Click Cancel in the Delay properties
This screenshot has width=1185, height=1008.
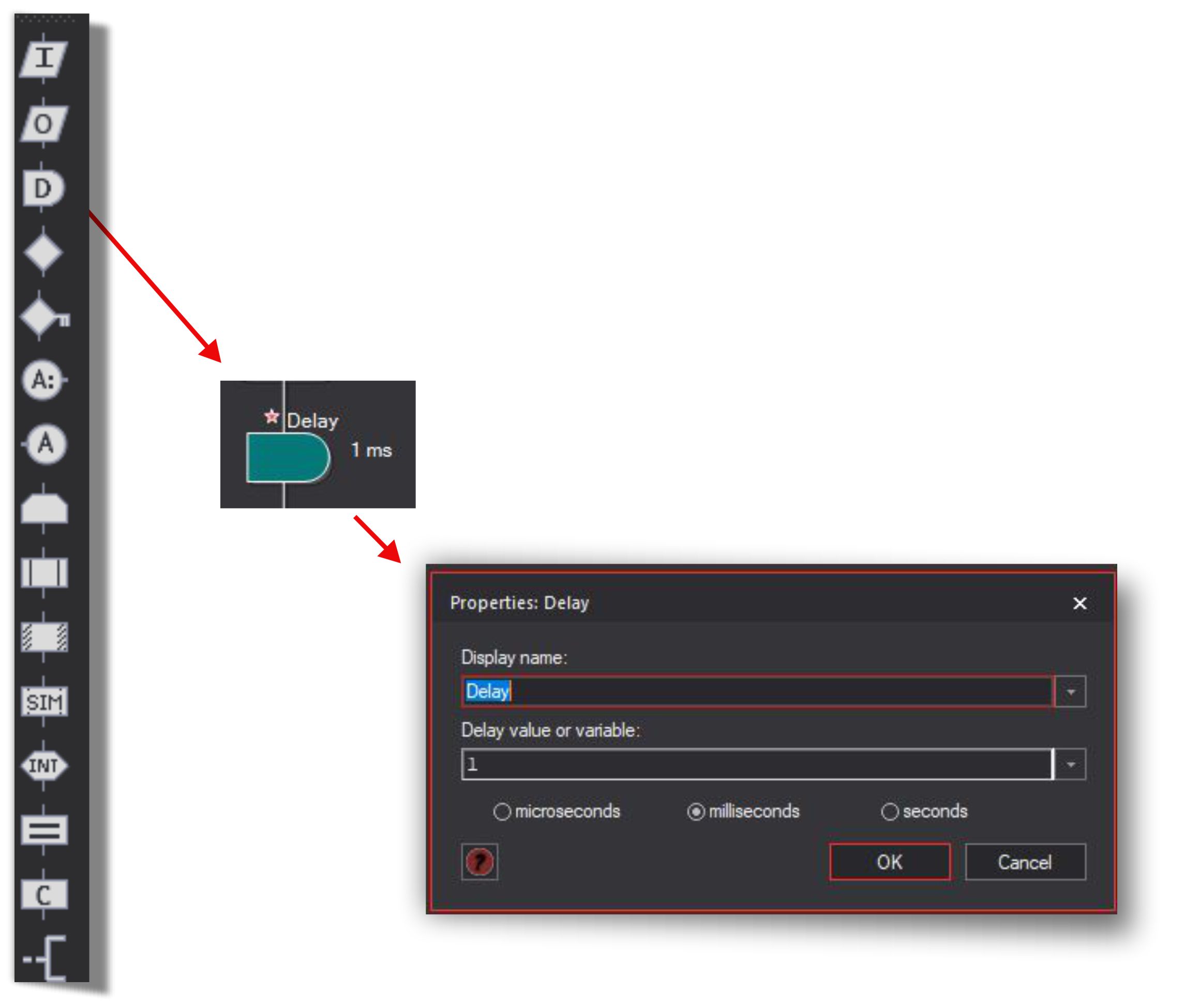tap(1025, 862)
